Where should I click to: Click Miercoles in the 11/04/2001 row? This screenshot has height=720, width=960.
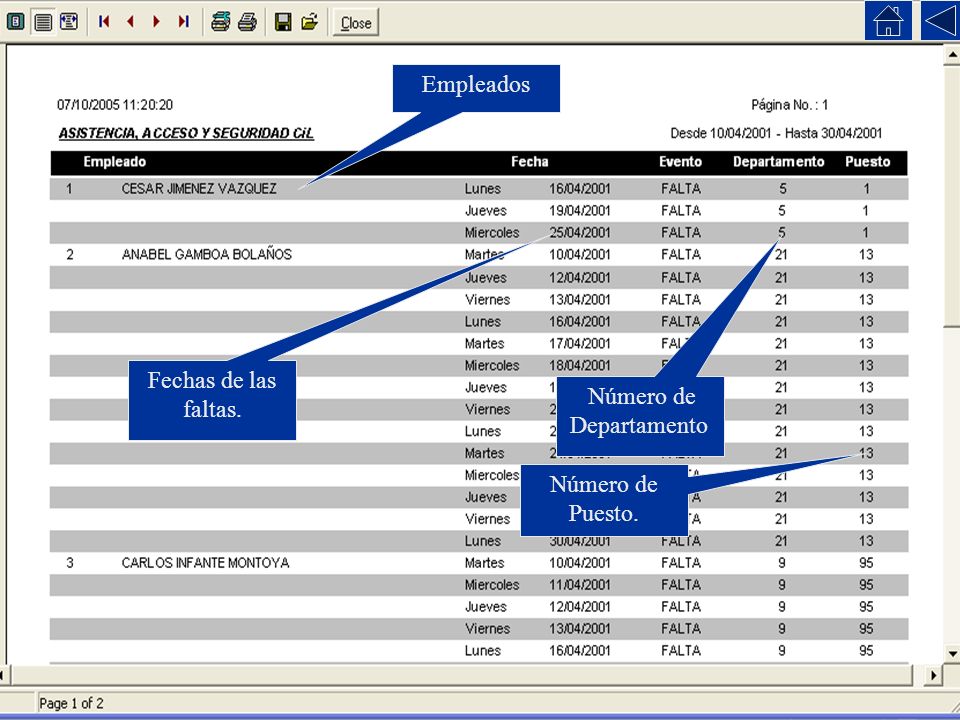point(492,585)
